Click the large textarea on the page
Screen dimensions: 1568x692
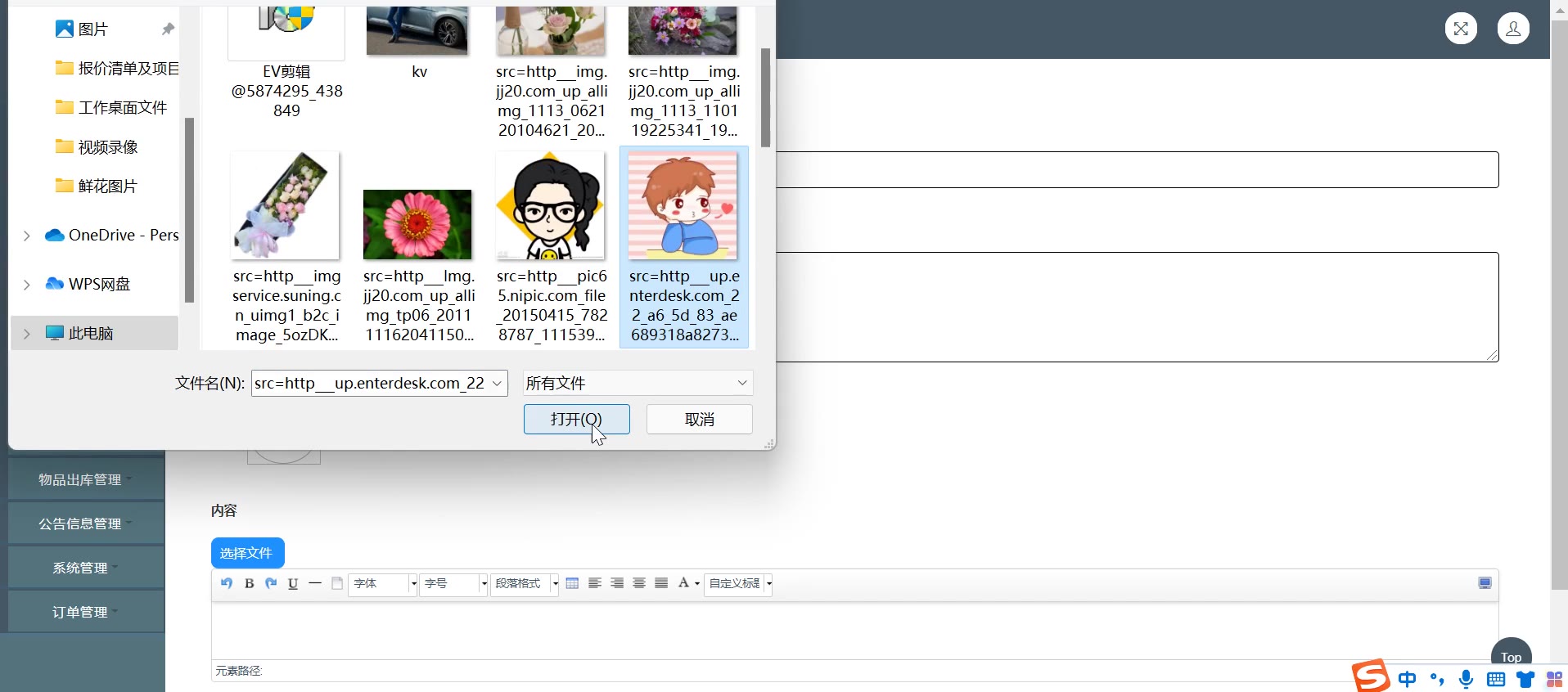[1138, 307]
